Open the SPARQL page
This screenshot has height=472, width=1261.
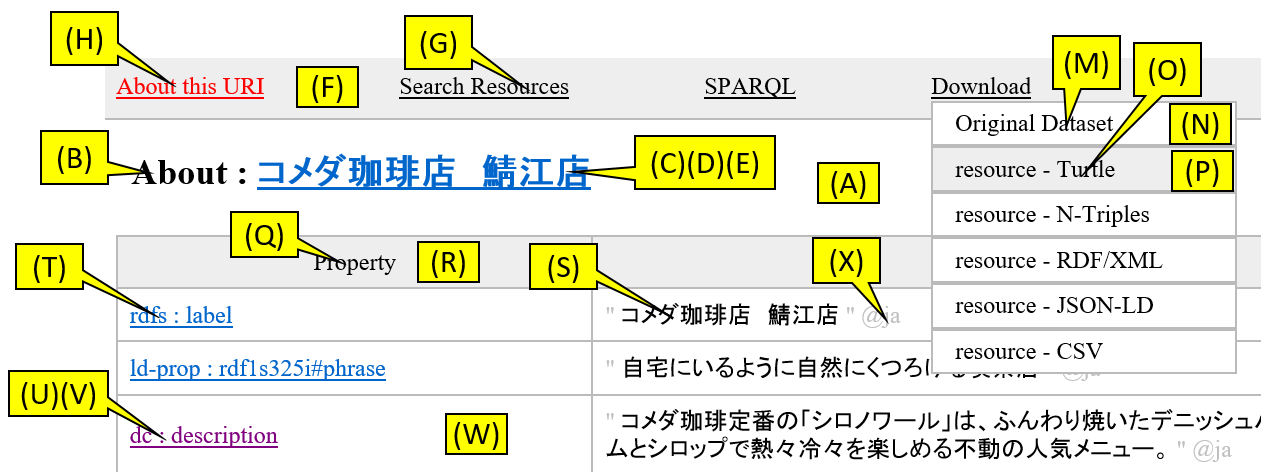pos(750,86)
